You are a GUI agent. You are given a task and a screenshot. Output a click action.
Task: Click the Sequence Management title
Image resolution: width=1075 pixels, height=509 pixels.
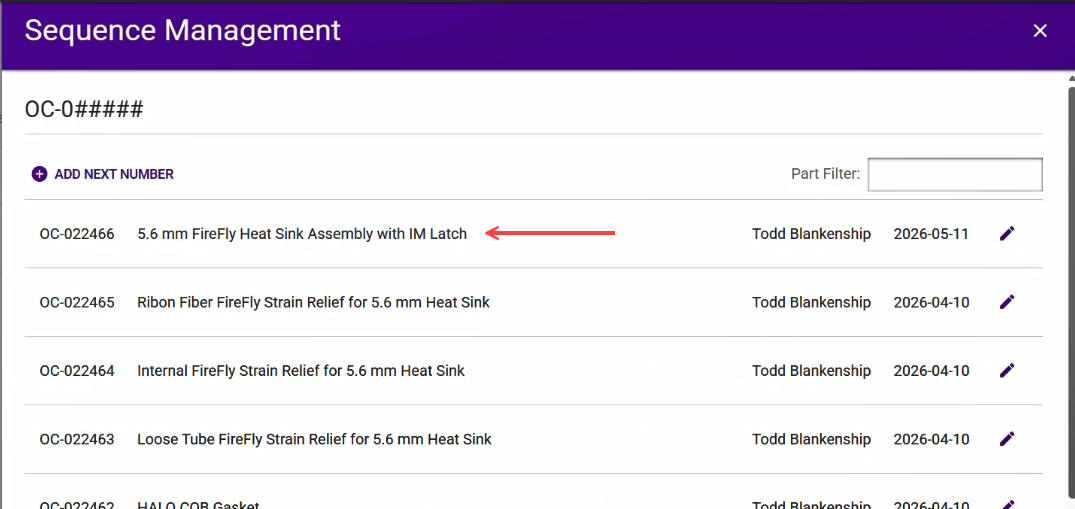182,31
